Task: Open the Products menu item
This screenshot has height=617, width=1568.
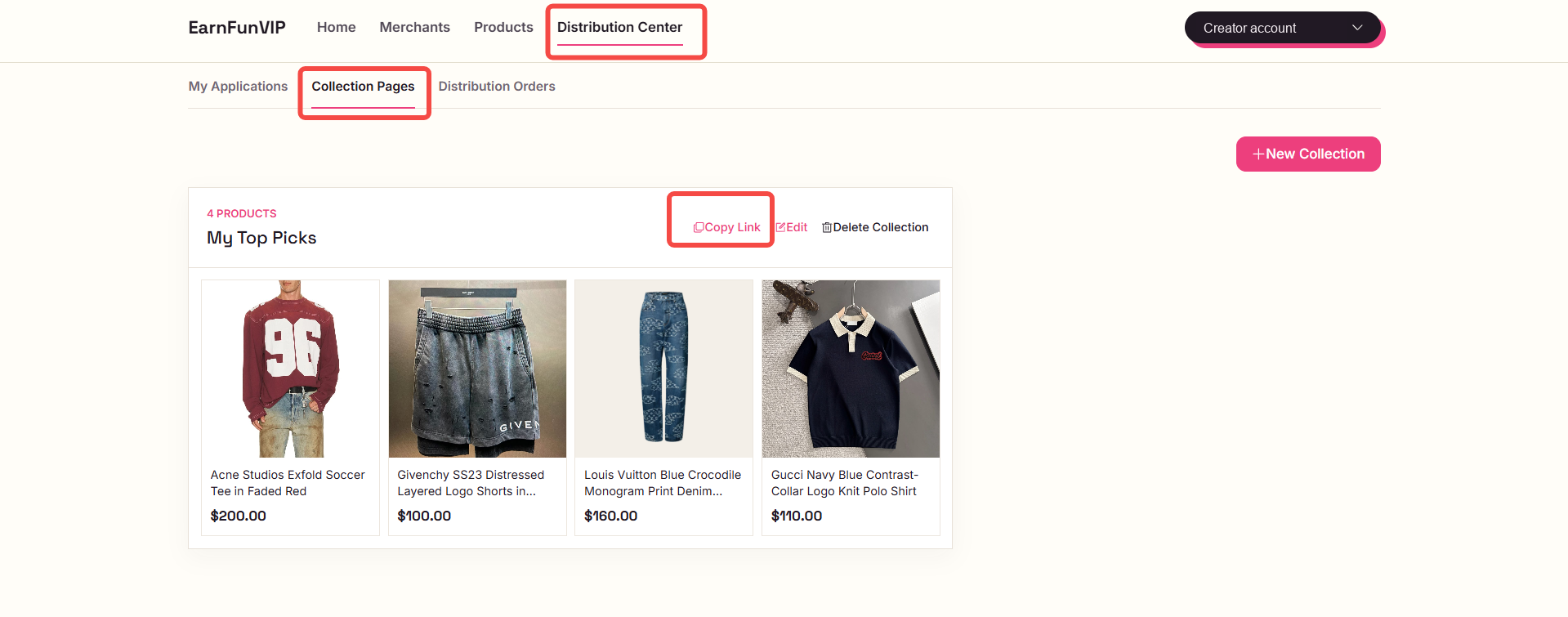Action: [x=503, y=27]
